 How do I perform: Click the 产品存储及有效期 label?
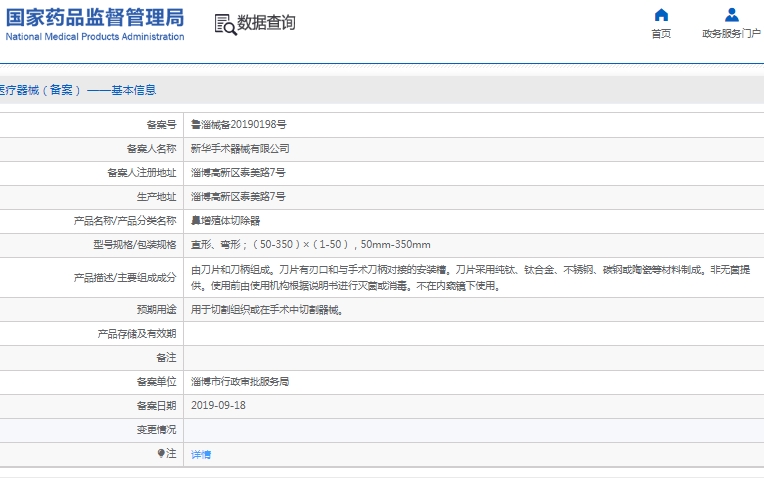point(137,334)
